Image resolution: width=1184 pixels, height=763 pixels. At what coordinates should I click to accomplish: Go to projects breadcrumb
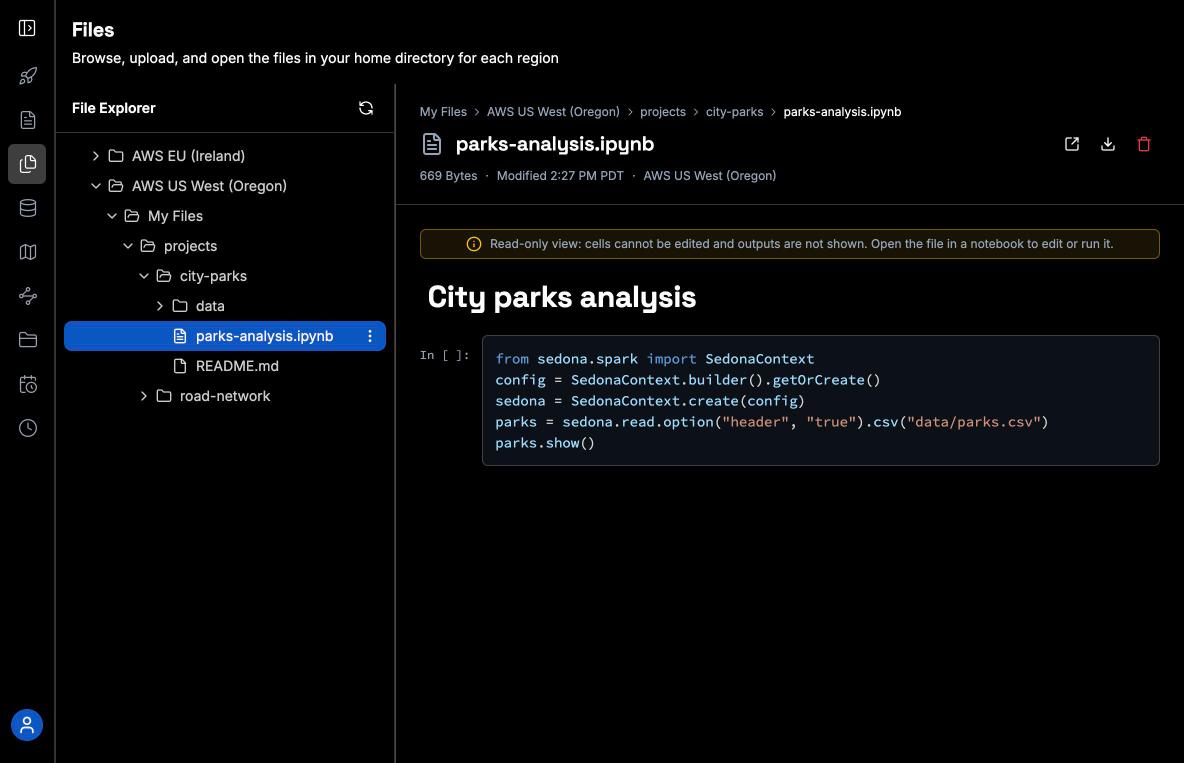(x=662, y=112)
